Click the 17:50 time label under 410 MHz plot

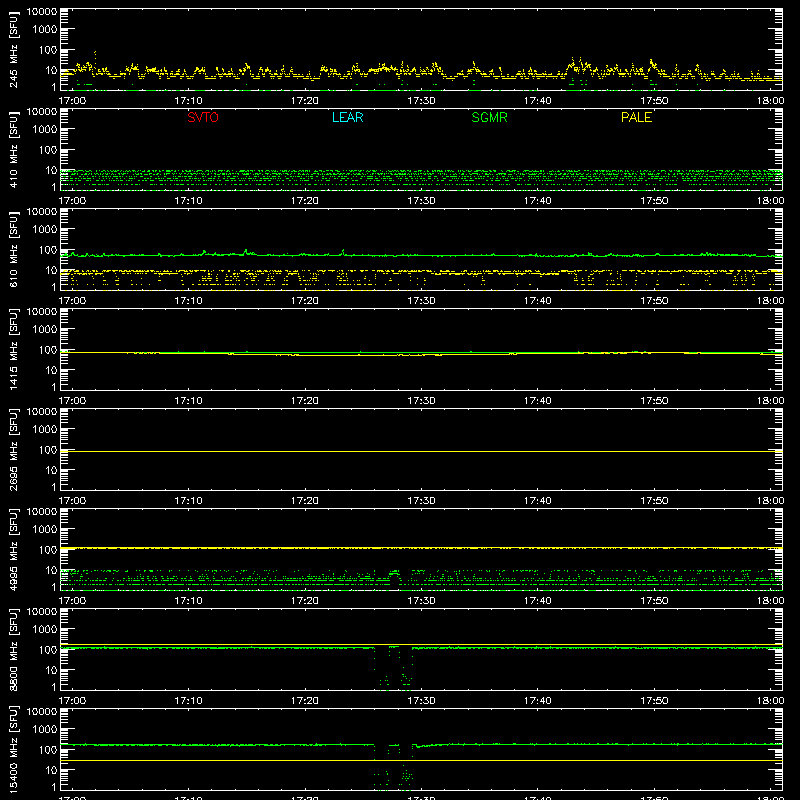(x=654, y=201)
